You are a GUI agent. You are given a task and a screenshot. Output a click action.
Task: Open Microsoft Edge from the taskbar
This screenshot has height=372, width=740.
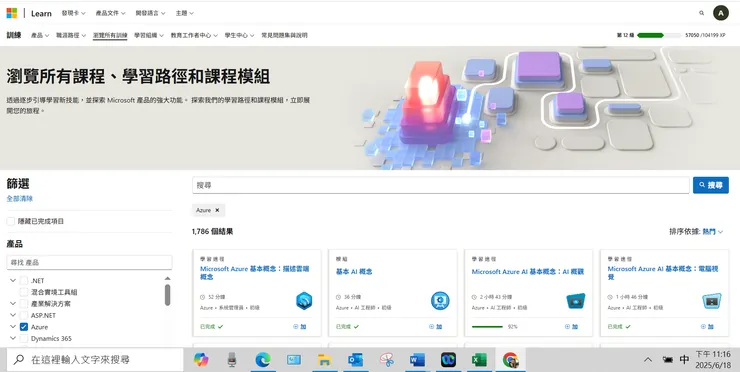(262, 360)
